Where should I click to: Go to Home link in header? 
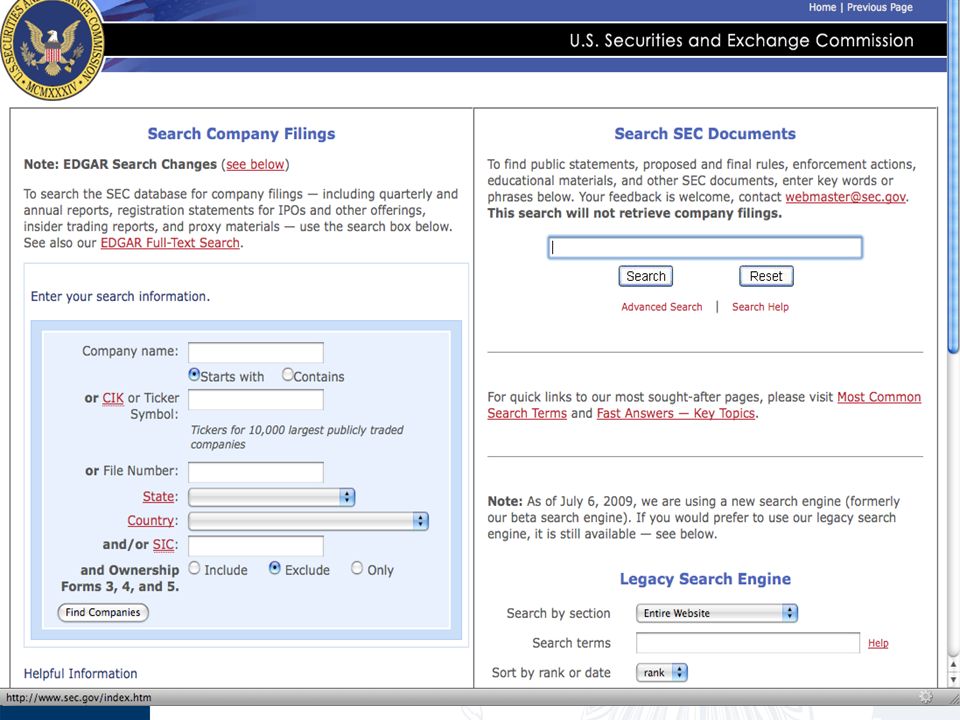[x=822, y=7]
